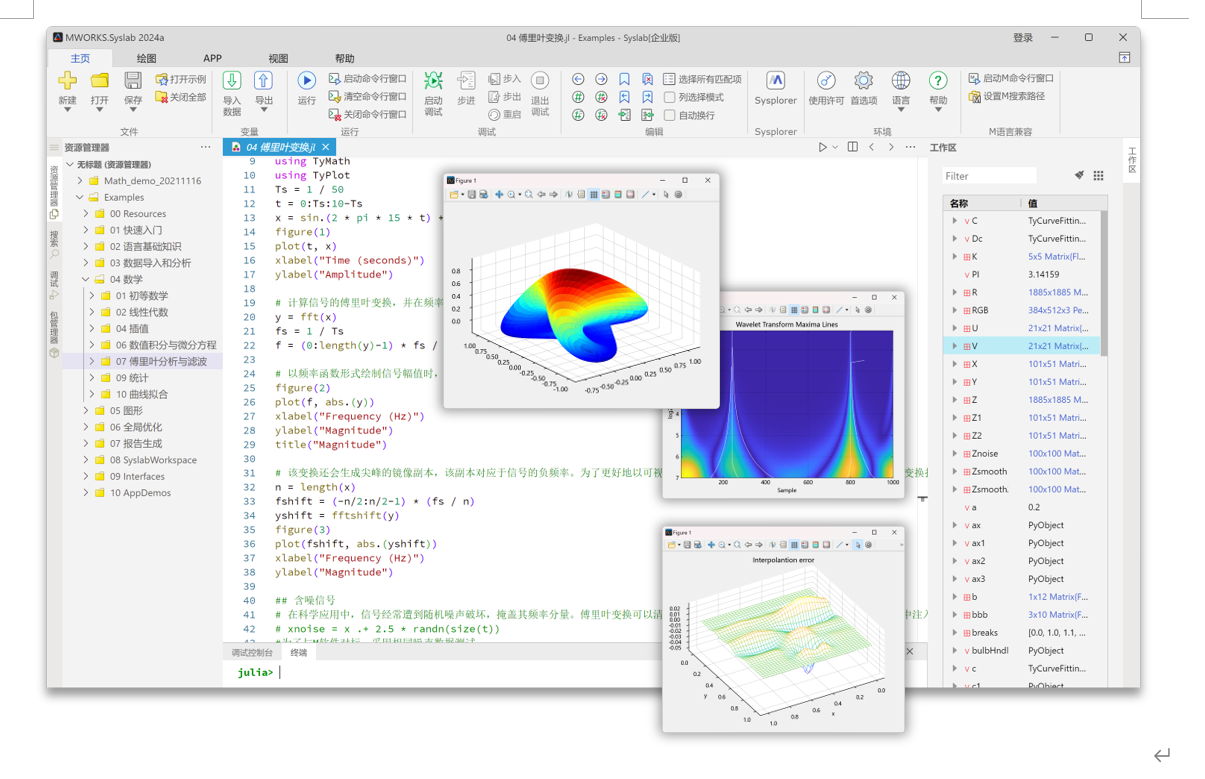Click 启动M命令行窗口 button
1205x779 pixels.
point(1011,78)
